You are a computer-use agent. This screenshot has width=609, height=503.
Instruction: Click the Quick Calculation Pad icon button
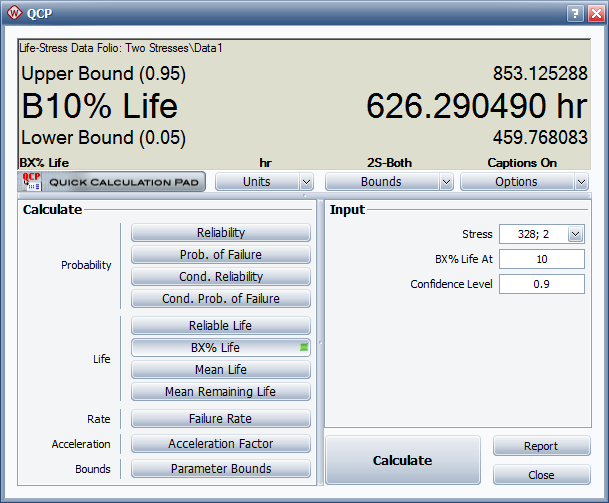(112, 182)
